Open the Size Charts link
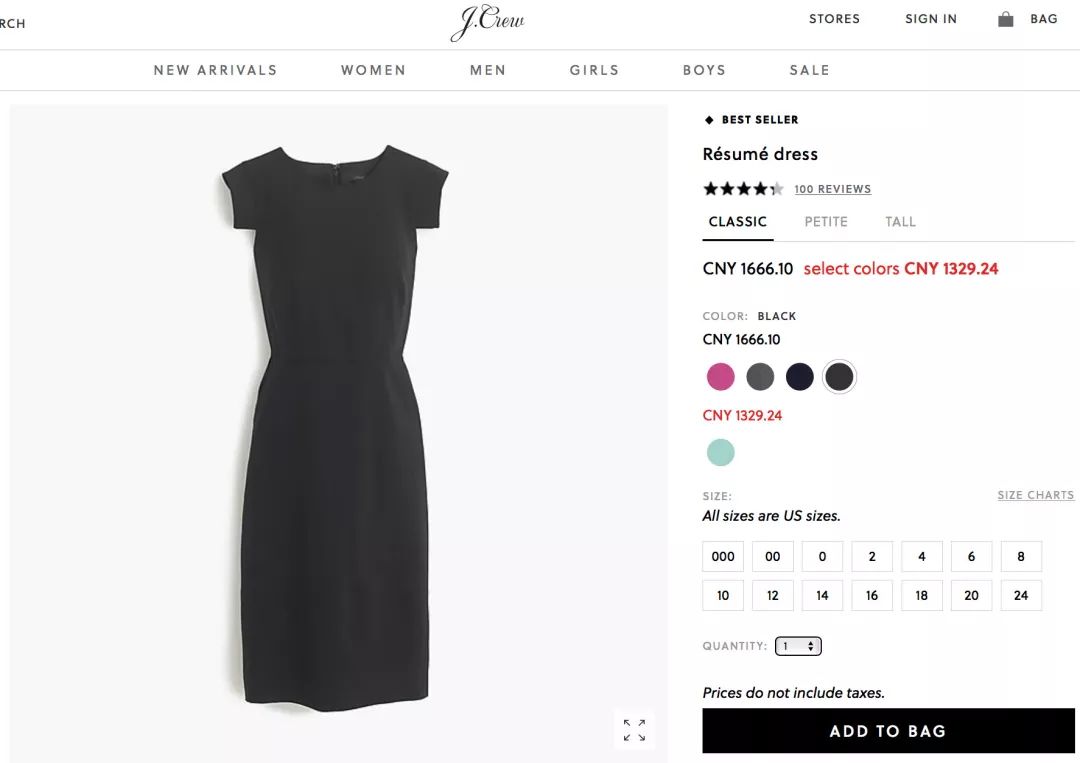This screenshot has height=763, width=1080. [1035, 495]
